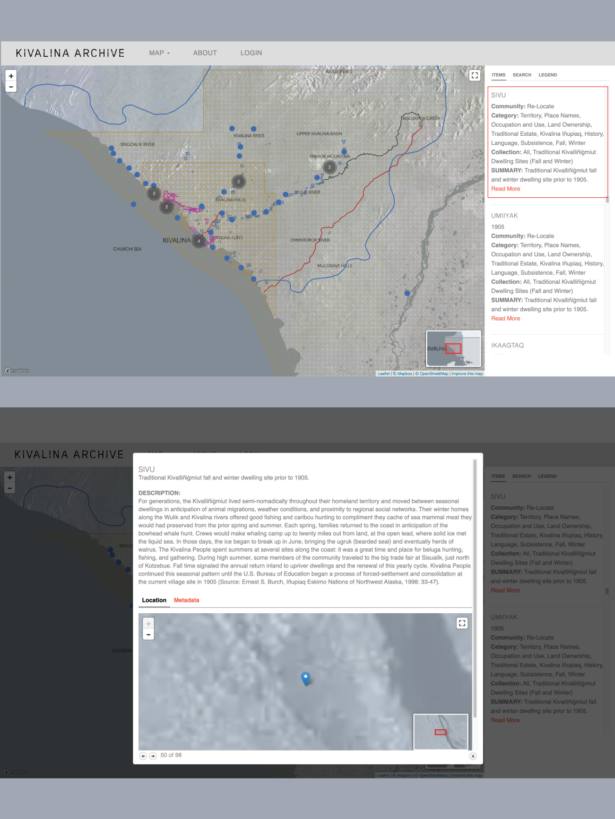Image resolution: width=615 pixels, height=819 pixels.
Task: Toggle fullscreen on the main archive map
Action: click(x=474, y=75)
